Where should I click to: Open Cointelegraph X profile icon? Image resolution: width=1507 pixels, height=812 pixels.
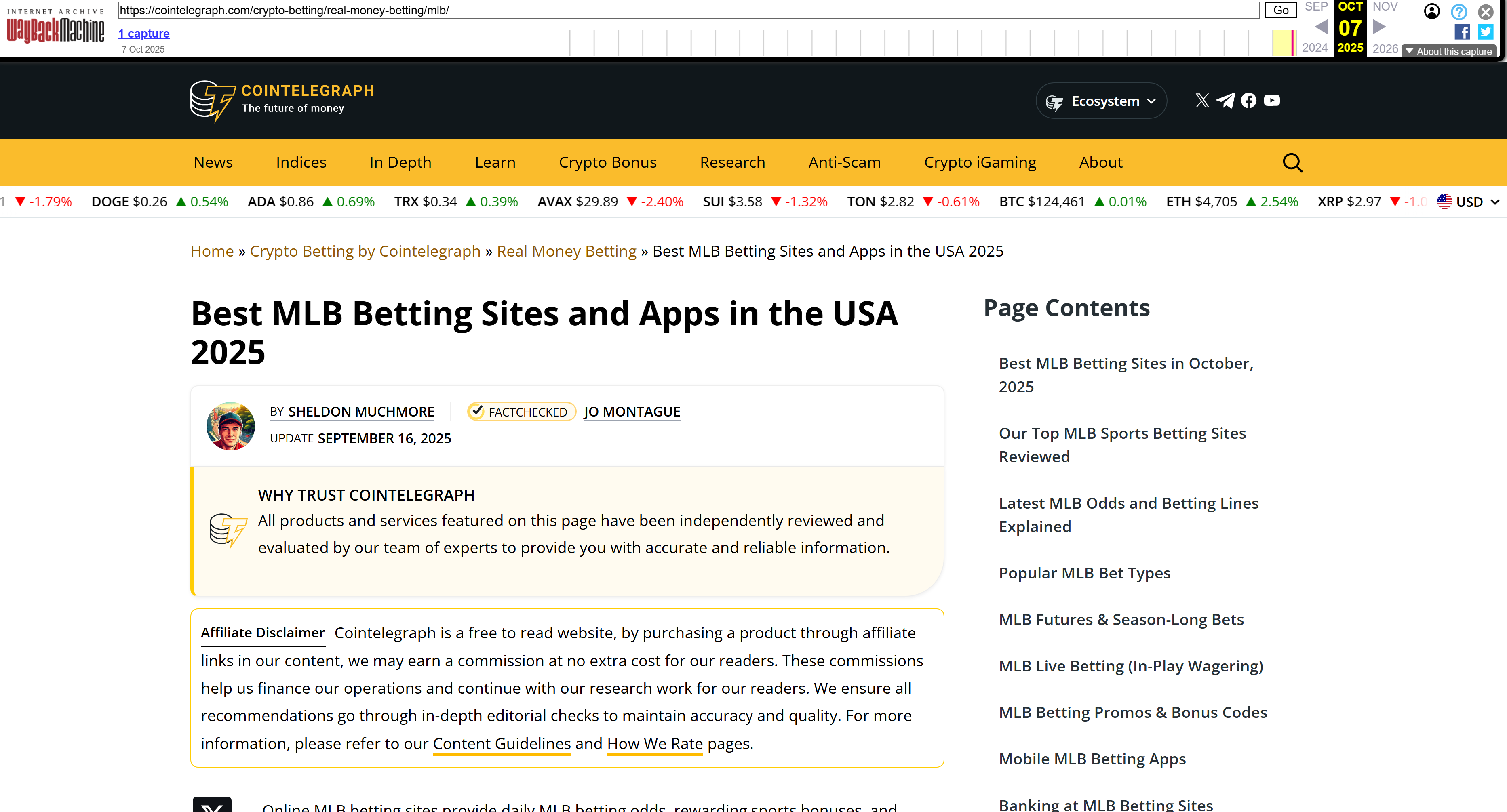(1202, 101)
